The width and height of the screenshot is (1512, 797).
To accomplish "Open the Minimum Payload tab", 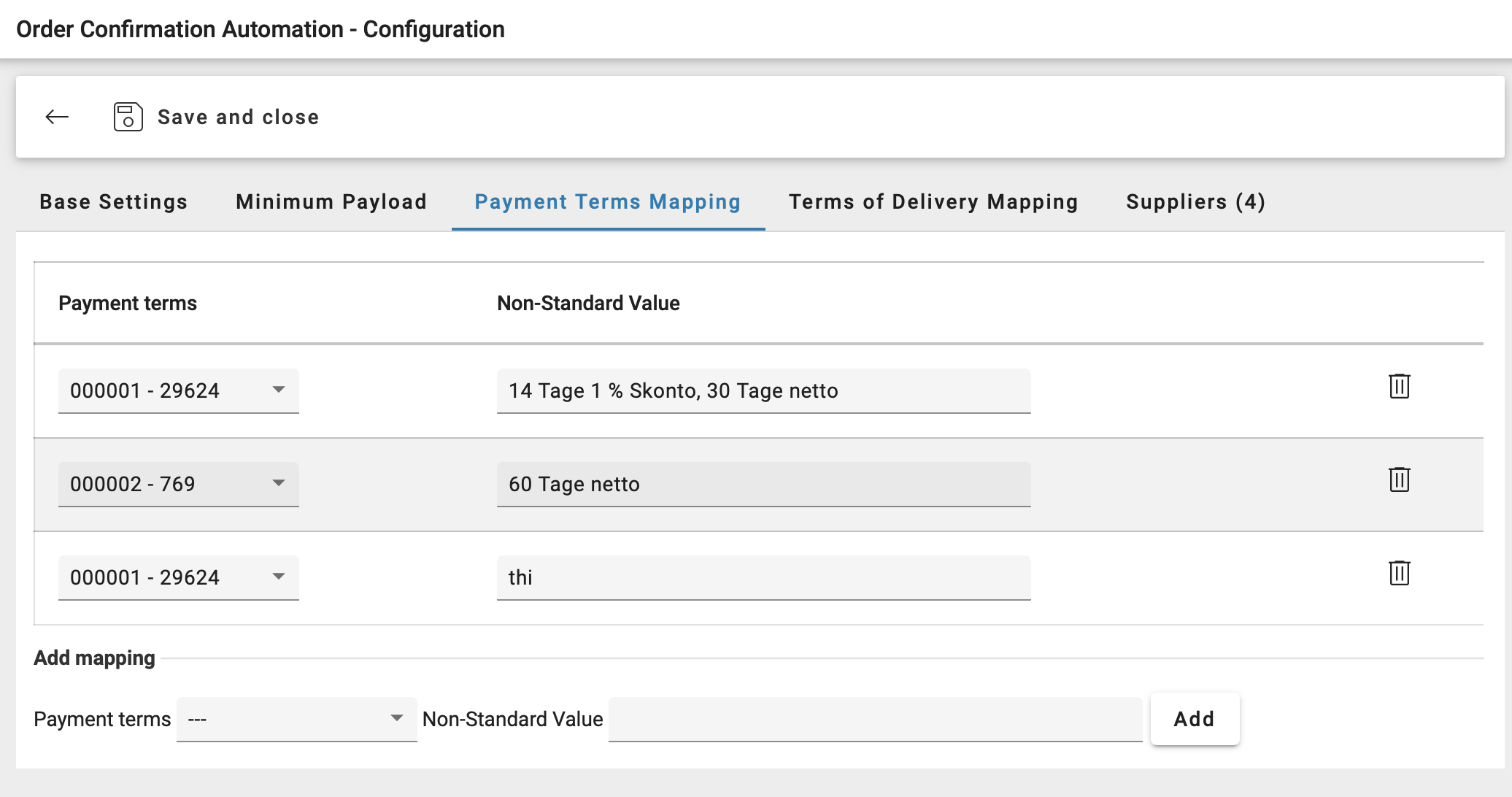I will pos(331,201).
